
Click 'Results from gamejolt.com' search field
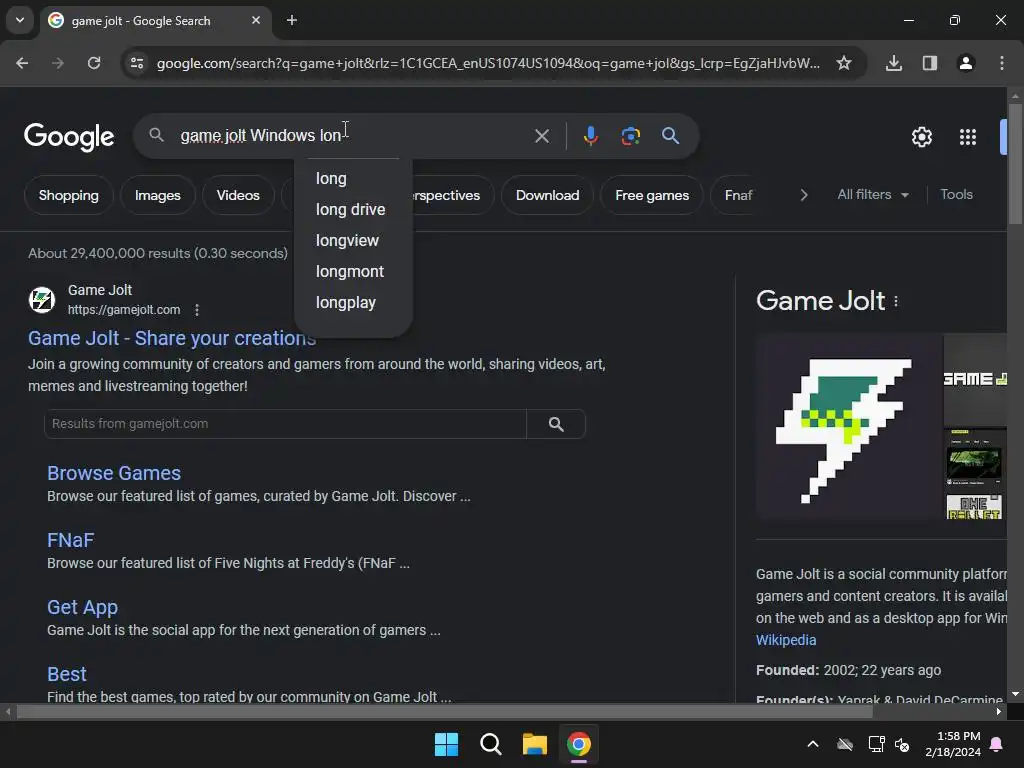[x=285, y=424]
